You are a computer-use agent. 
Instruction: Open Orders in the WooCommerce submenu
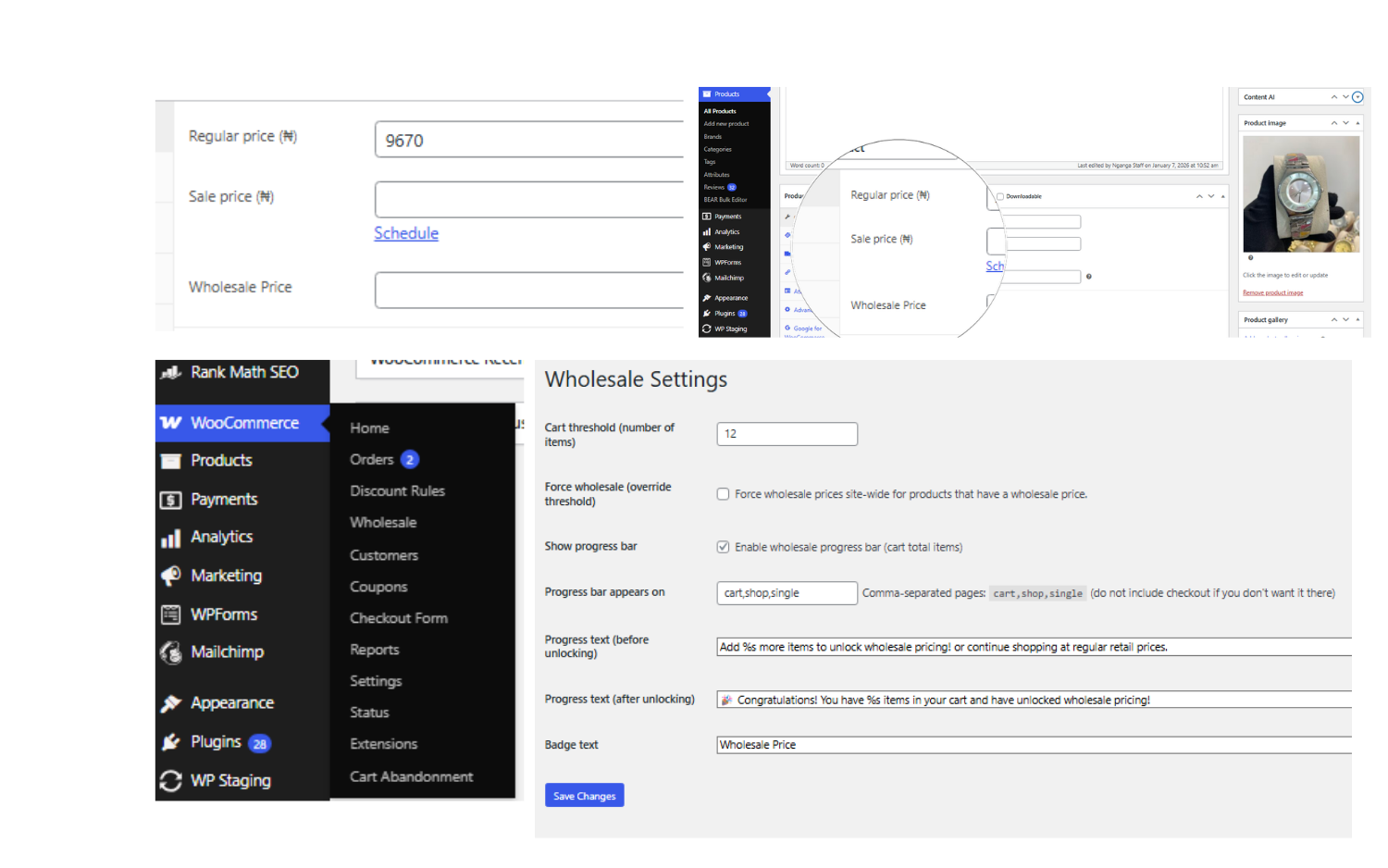click(372, 460)
